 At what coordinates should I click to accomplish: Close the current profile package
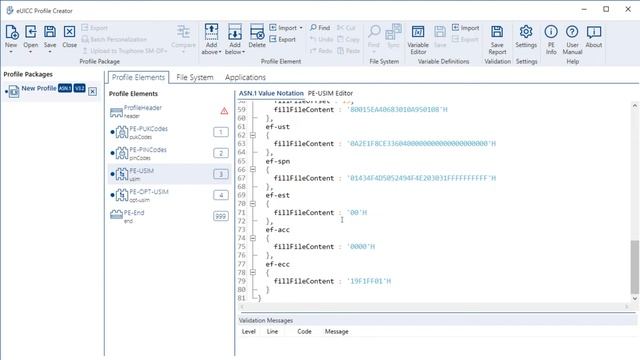pos(69,32)
